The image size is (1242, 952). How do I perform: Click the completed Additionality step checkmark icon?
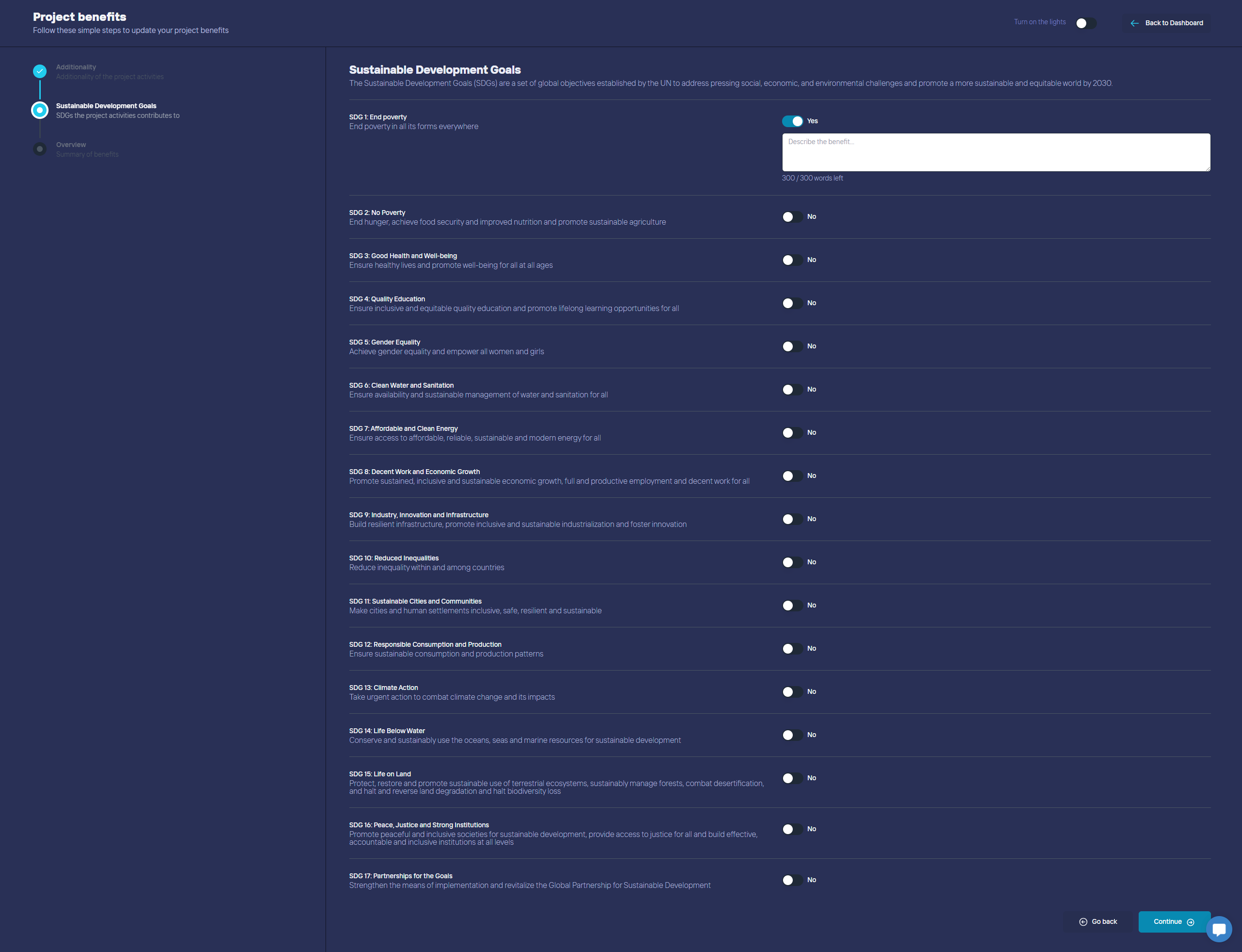click(40, 71)
